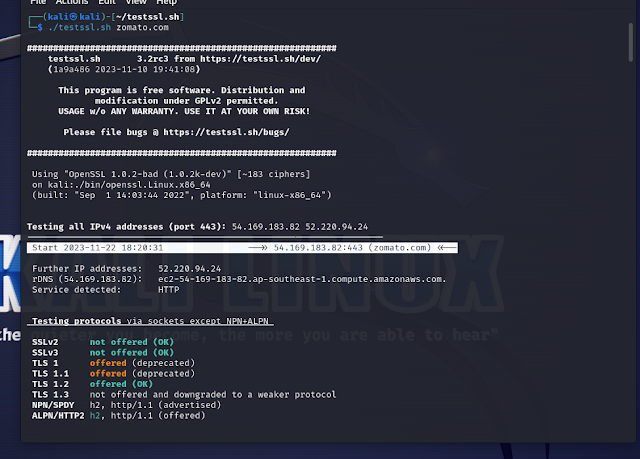This screenshot has height=459, width=640.
Task: Click 'kali㉿kali' prompt user label
Action: click(74, 17)
